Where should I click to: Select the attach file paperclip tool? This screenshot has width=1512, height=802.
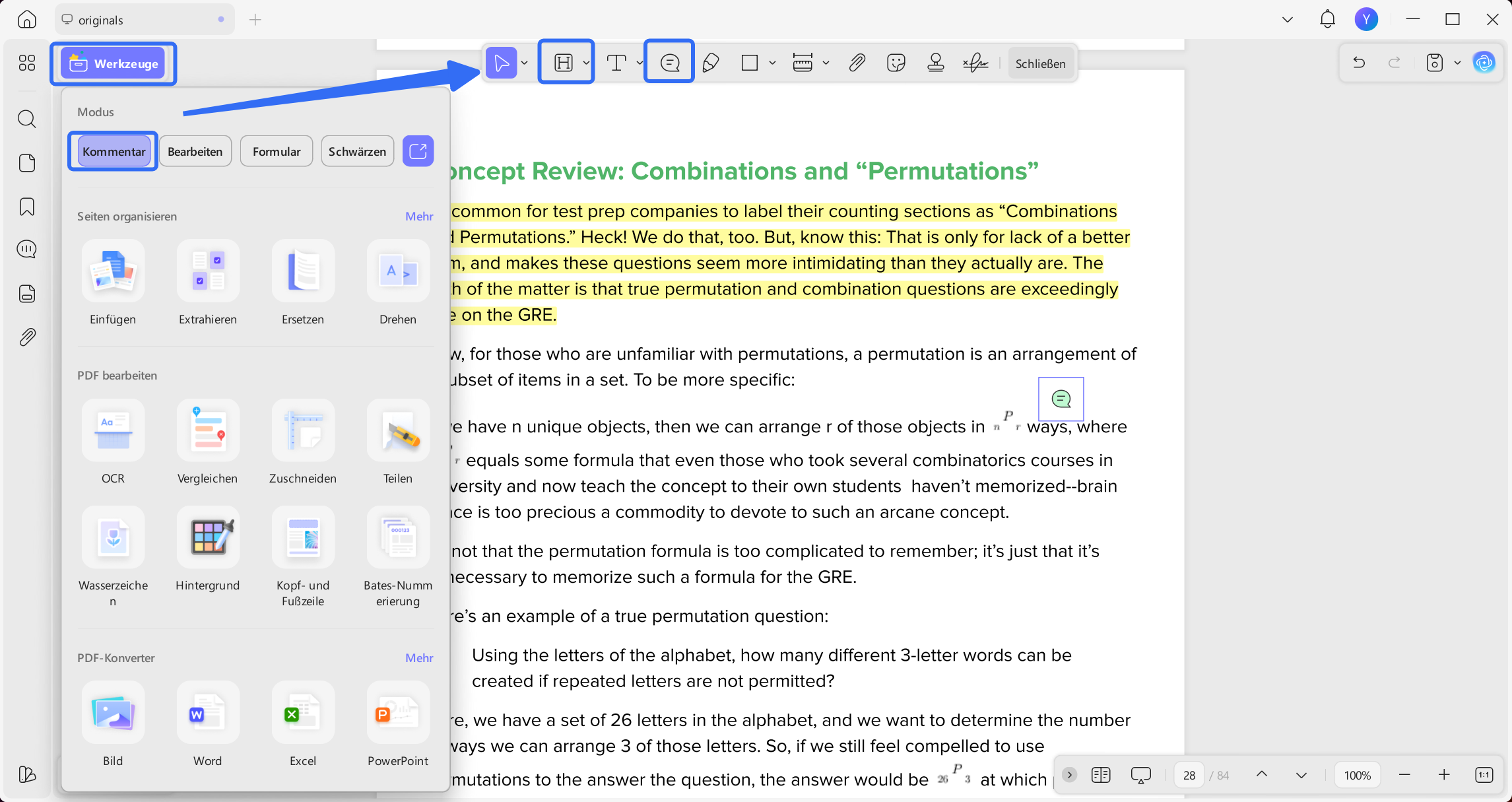(x=857, y=63)
